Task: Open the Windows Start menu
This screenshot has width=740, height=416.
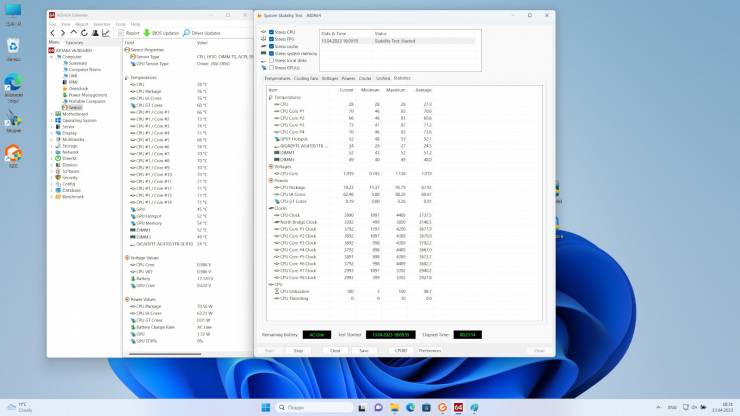Action: (x=266, y=408)
